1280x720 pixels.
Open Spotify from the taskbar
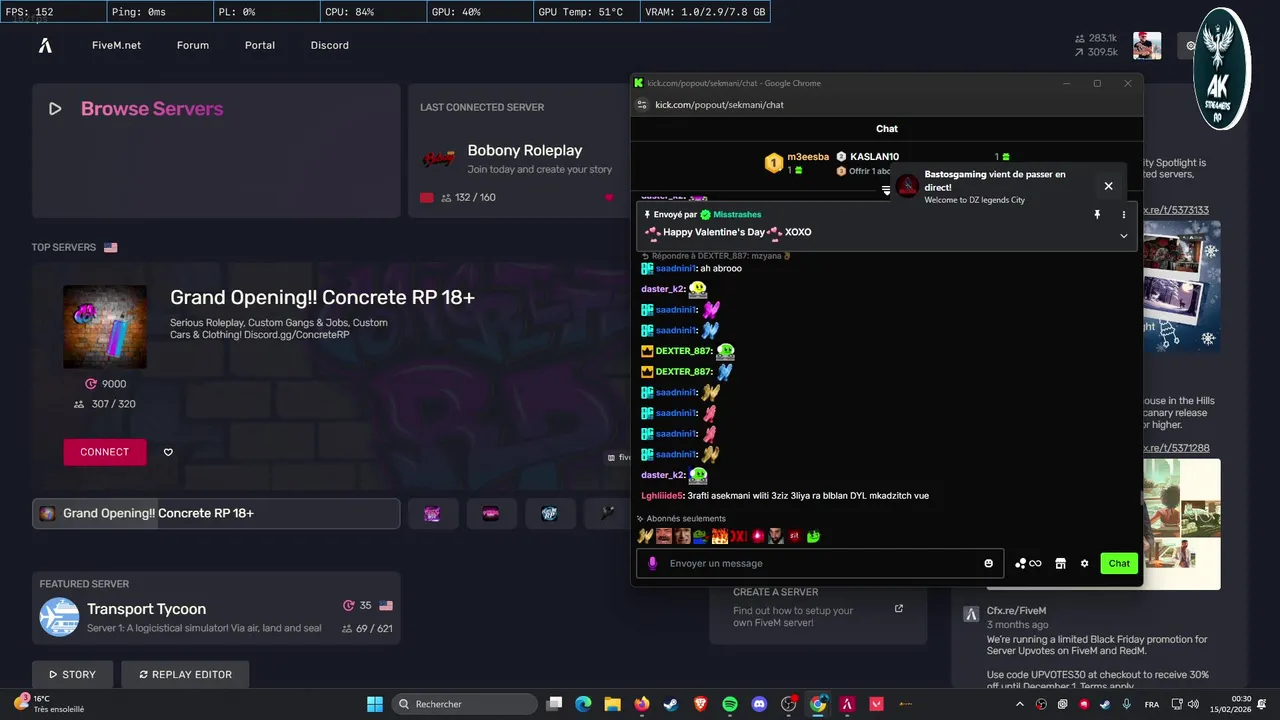[730, 704]
